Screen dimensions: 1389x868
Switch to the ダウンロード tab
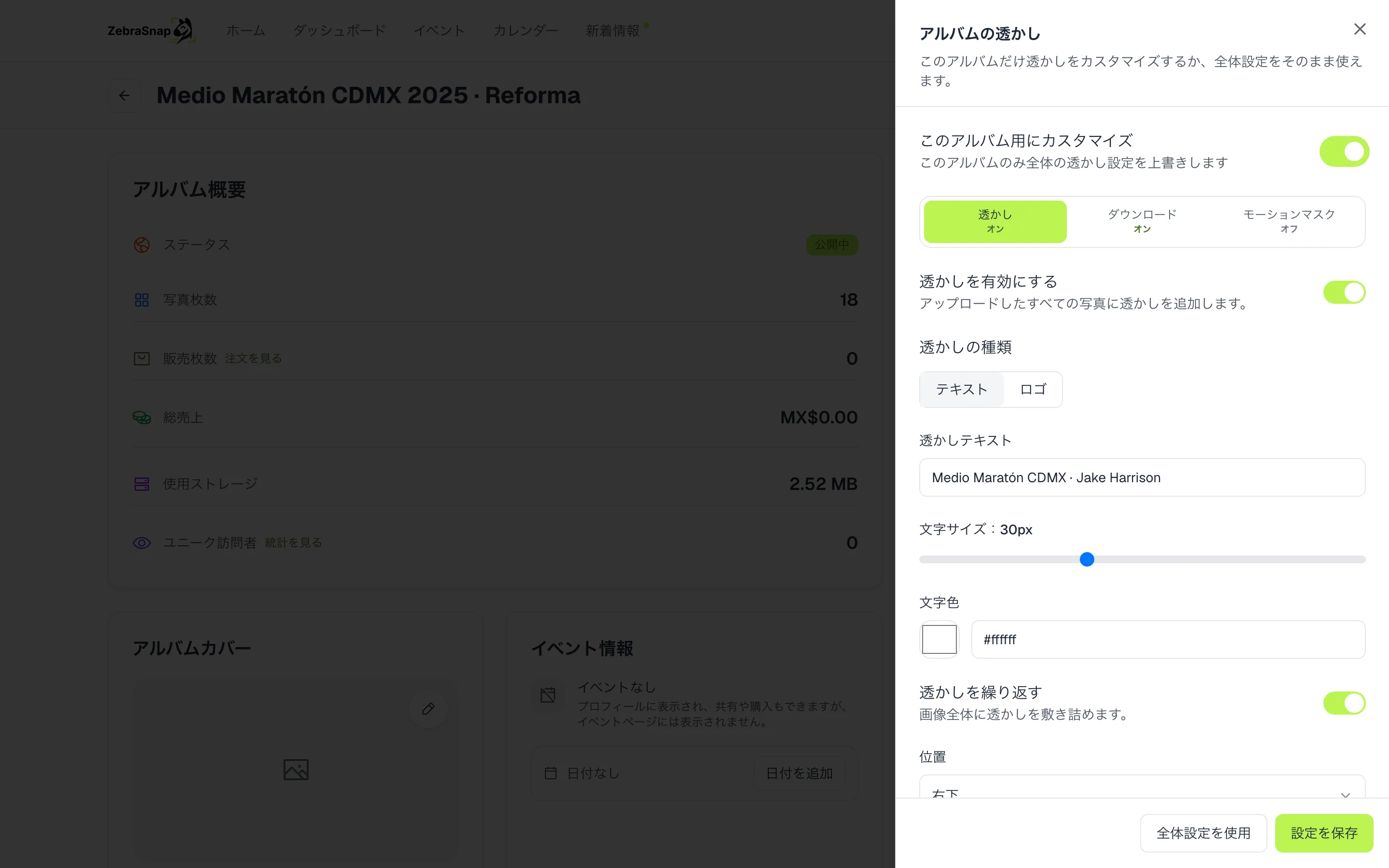click(x=1142, y=222)
